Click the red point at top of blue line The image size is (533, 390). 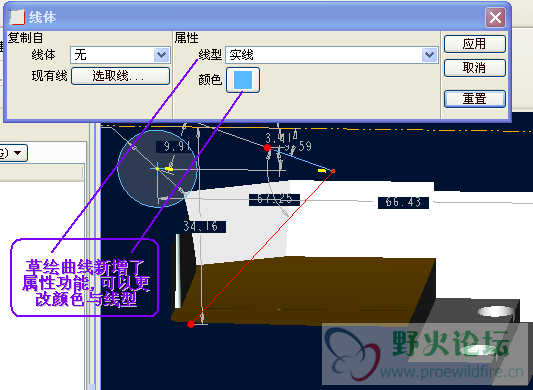tap(268, 148)
